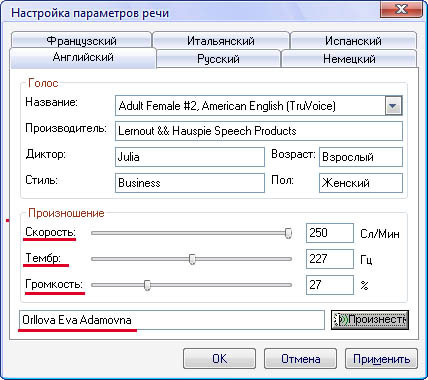Open the Немецкий tab
This screenshot has height=380, width=428.
pyautogui.click(x=349, y=59)
